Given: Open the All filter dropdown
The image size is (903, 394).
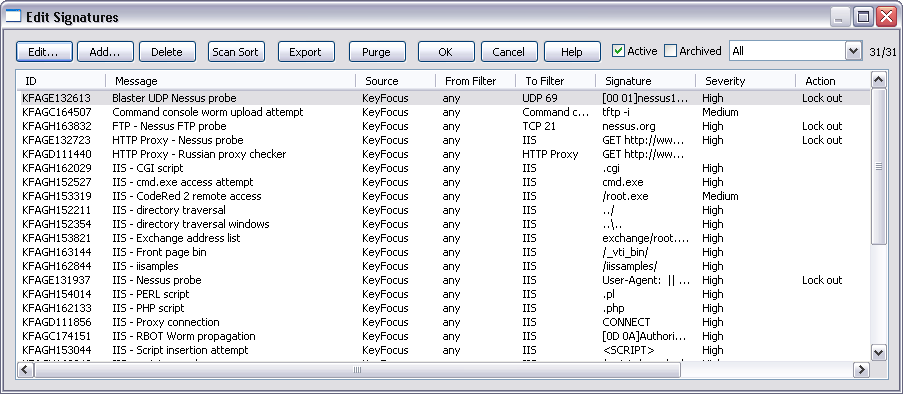Looking at the screenshot, I should click(x=853, y=51).
